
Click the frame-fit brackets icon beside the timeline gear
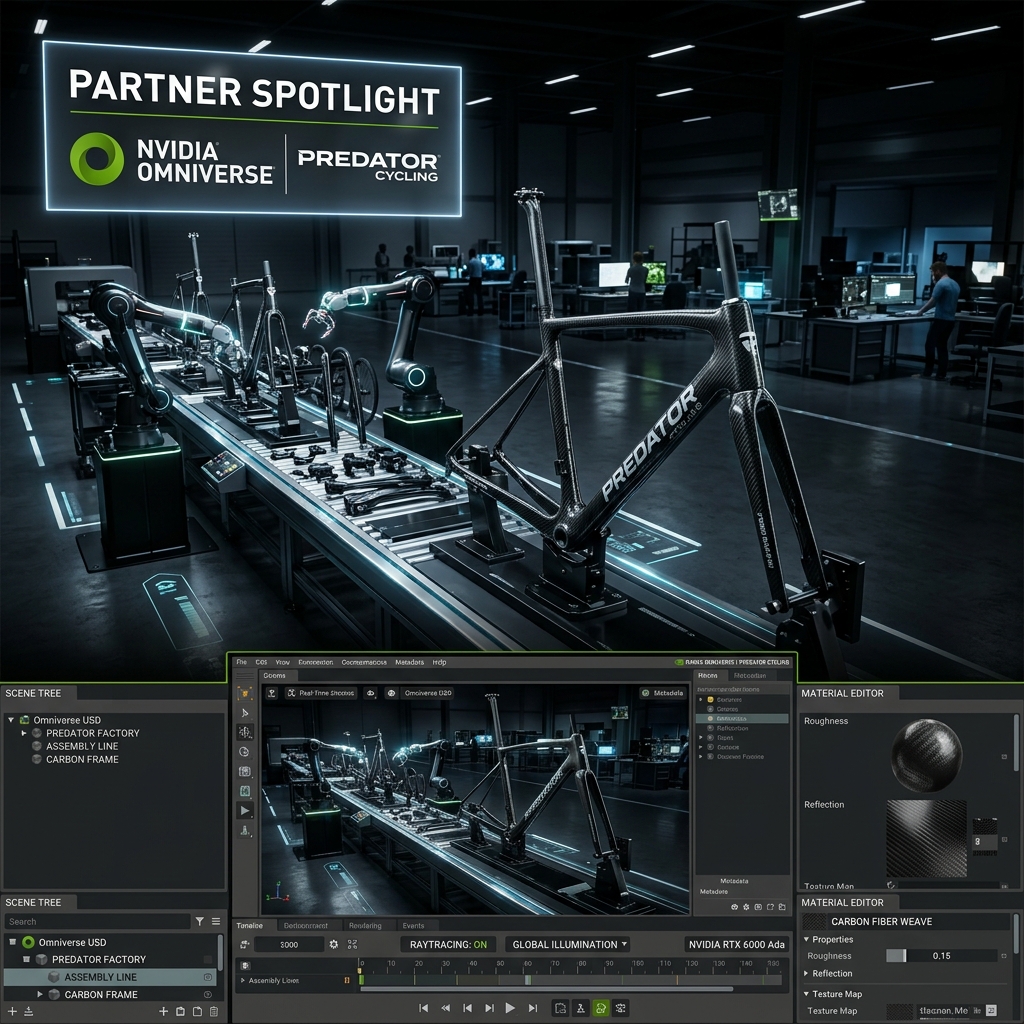(353, 944)
